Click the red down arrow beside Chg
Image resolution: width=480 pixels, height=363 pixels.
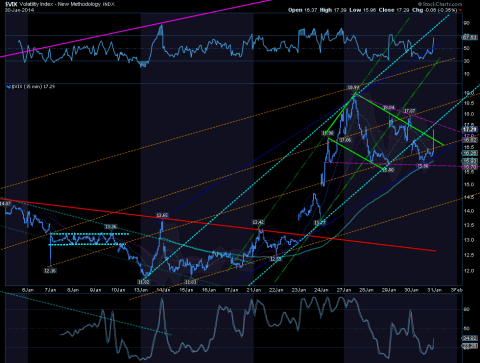(x=460, y=10)
